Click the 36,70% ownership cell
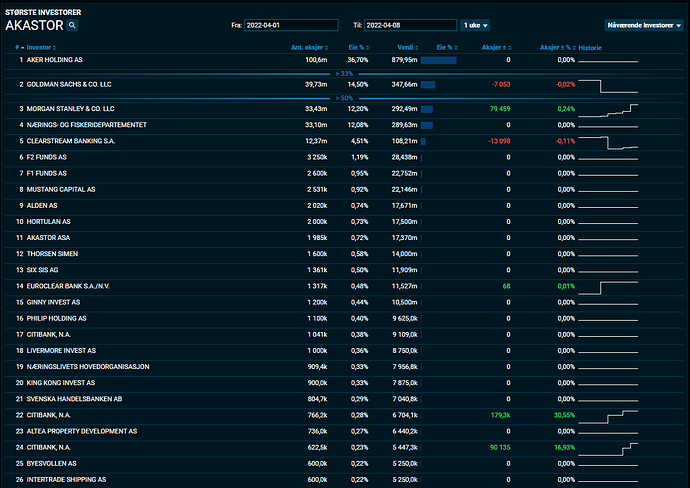This screenshot has width=690, height=488. coord(358,60)
